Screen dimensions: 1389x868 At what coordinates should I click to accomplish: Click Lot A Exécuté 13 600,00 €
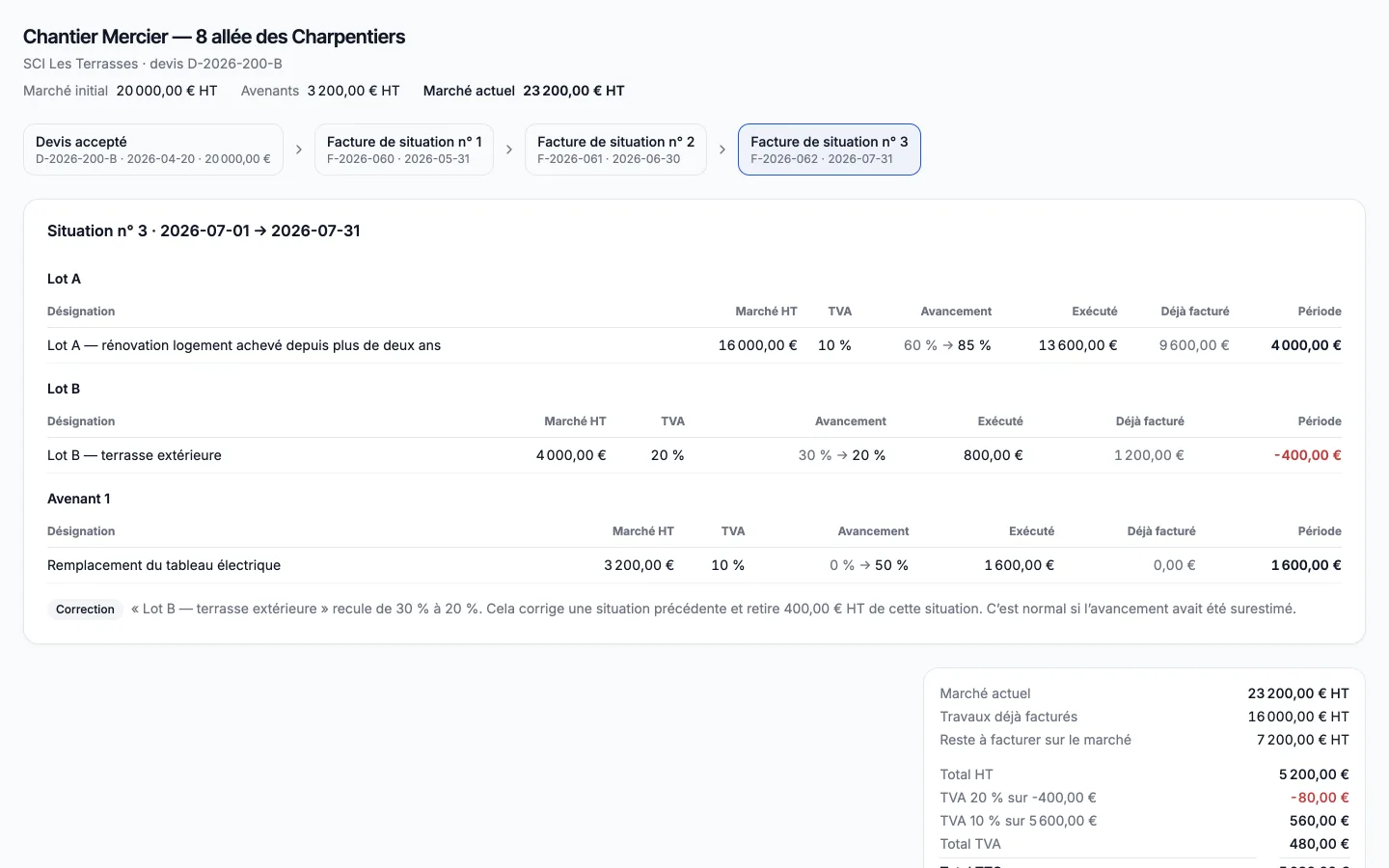pos(1077,345)
